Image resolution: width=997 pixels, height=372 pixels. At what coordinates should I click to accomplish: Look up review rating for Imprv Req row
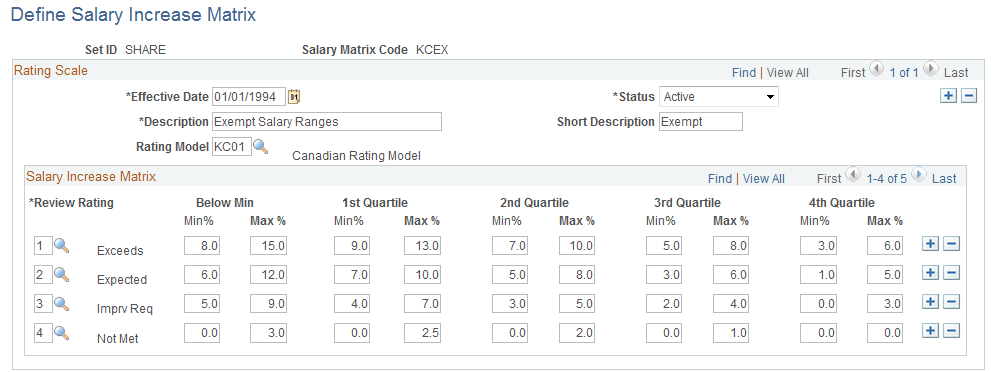point(61,303)
